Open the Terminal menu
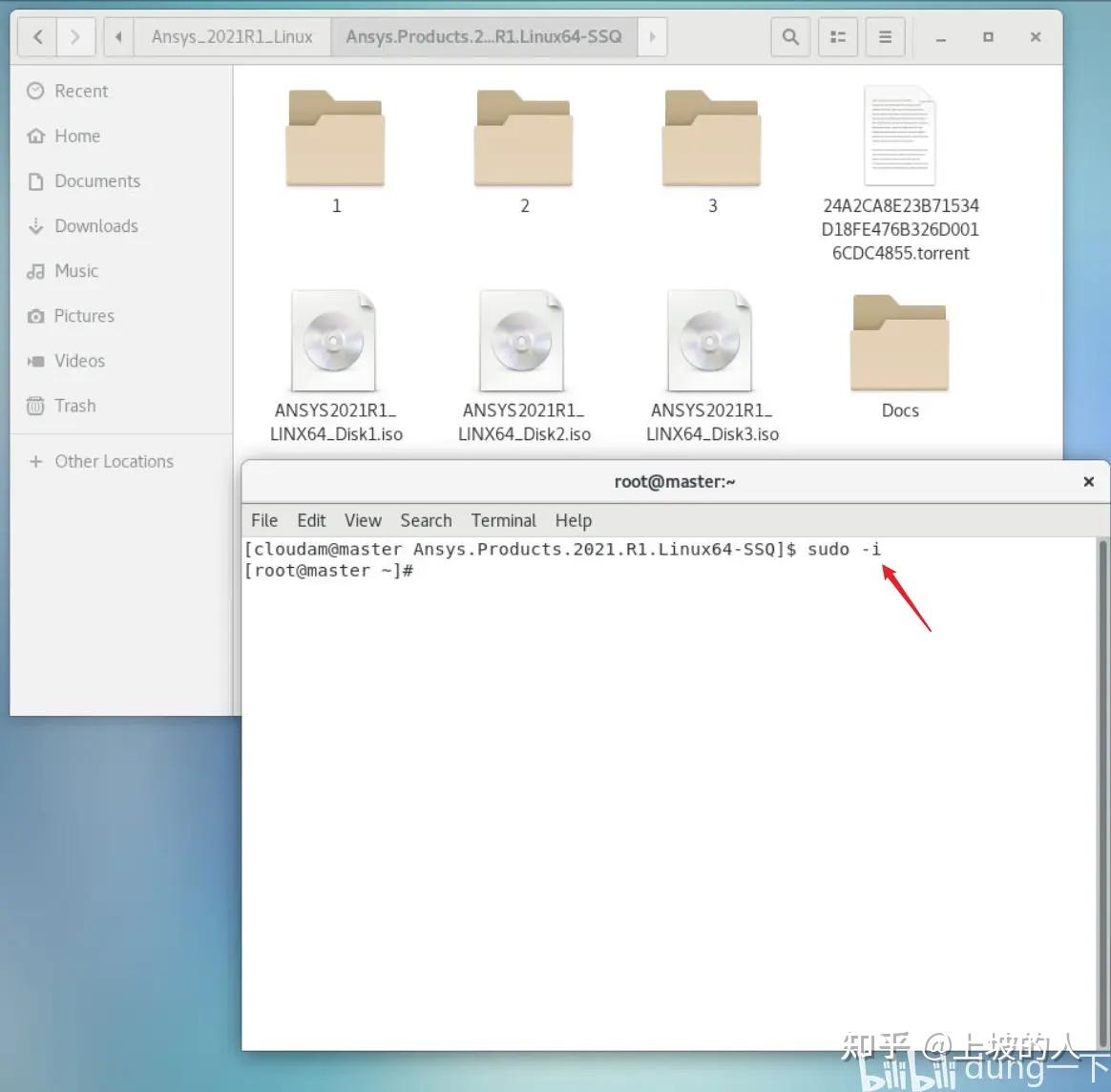This screenshot has height=1092, width=1111. (503, 520)
